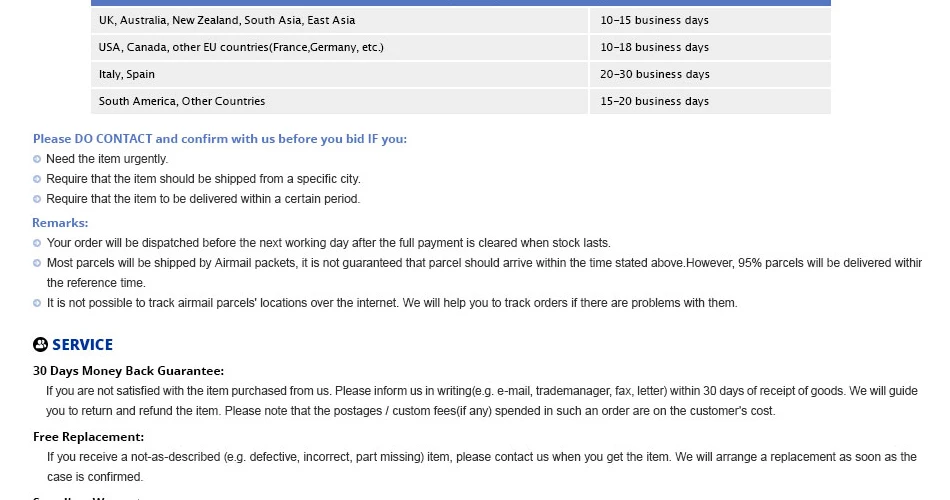Click the 'Italy, Spain' table cell
Screen dimensions: 950x500
click(339, 74)
